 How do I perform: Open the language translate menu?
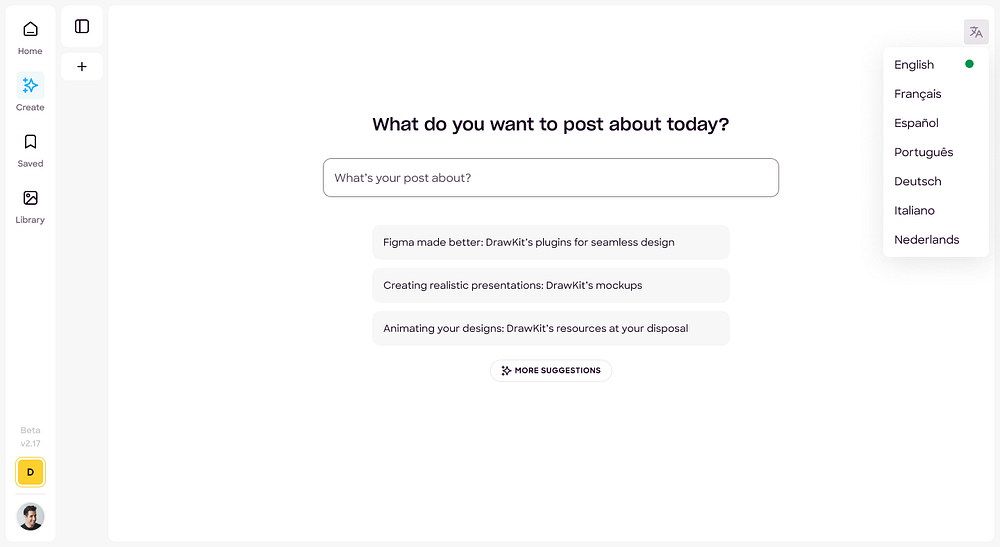click(x=976, y=32)
